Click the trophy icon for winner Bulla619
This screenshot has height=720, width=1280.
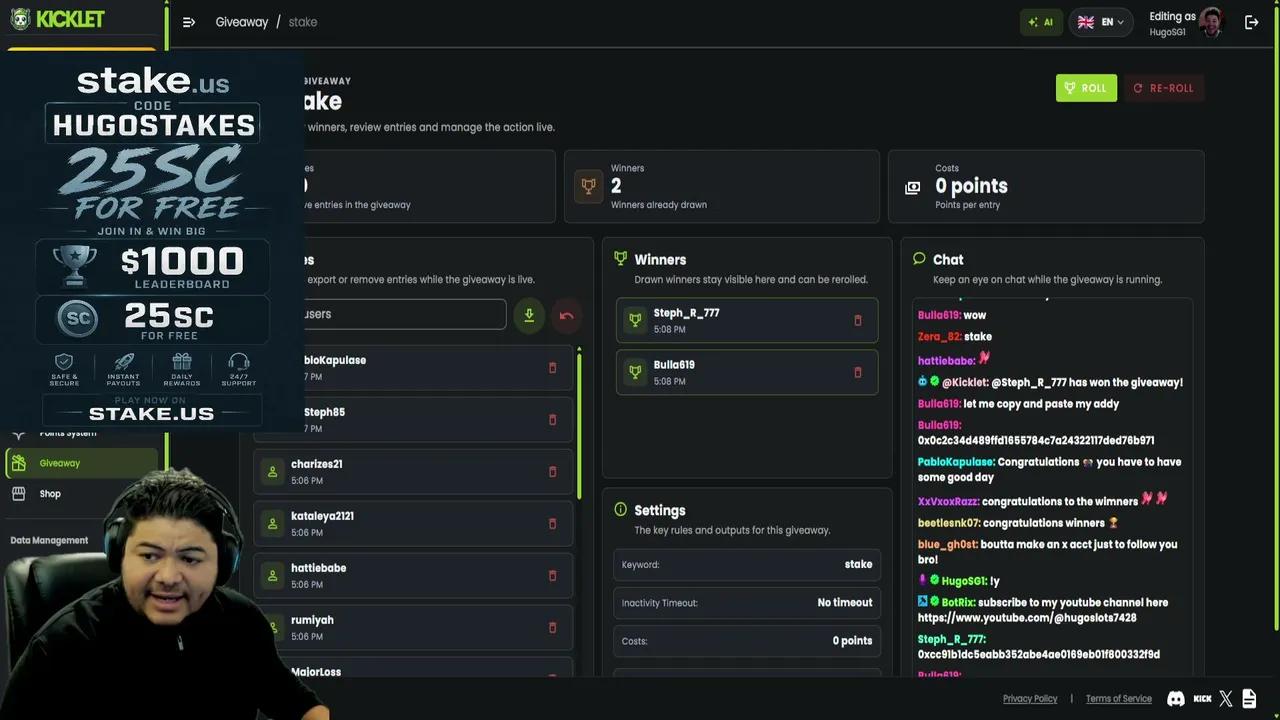pos(635,372)
